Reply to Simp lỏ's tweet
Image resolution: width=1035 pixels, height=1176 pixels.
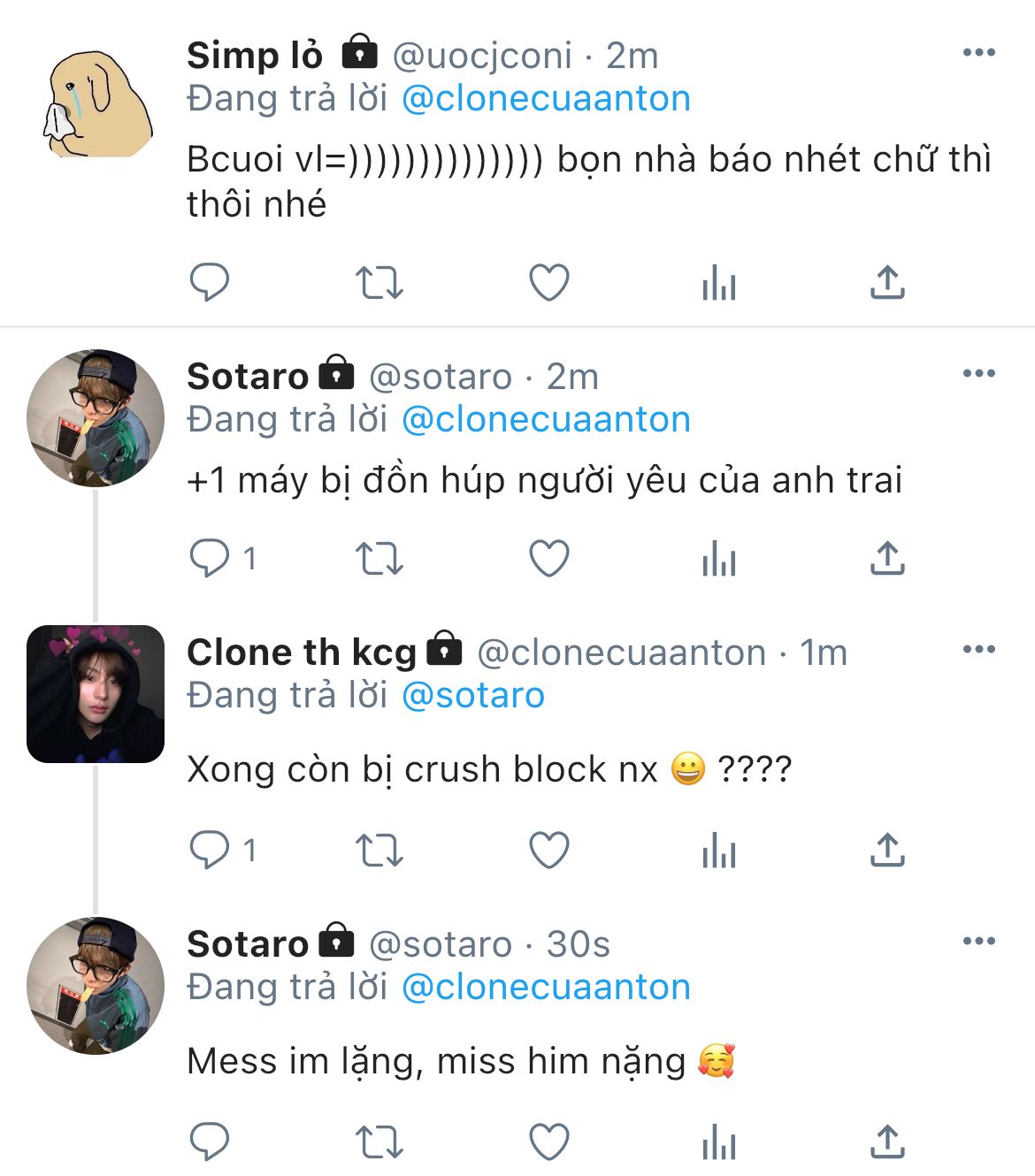[210, 283]
